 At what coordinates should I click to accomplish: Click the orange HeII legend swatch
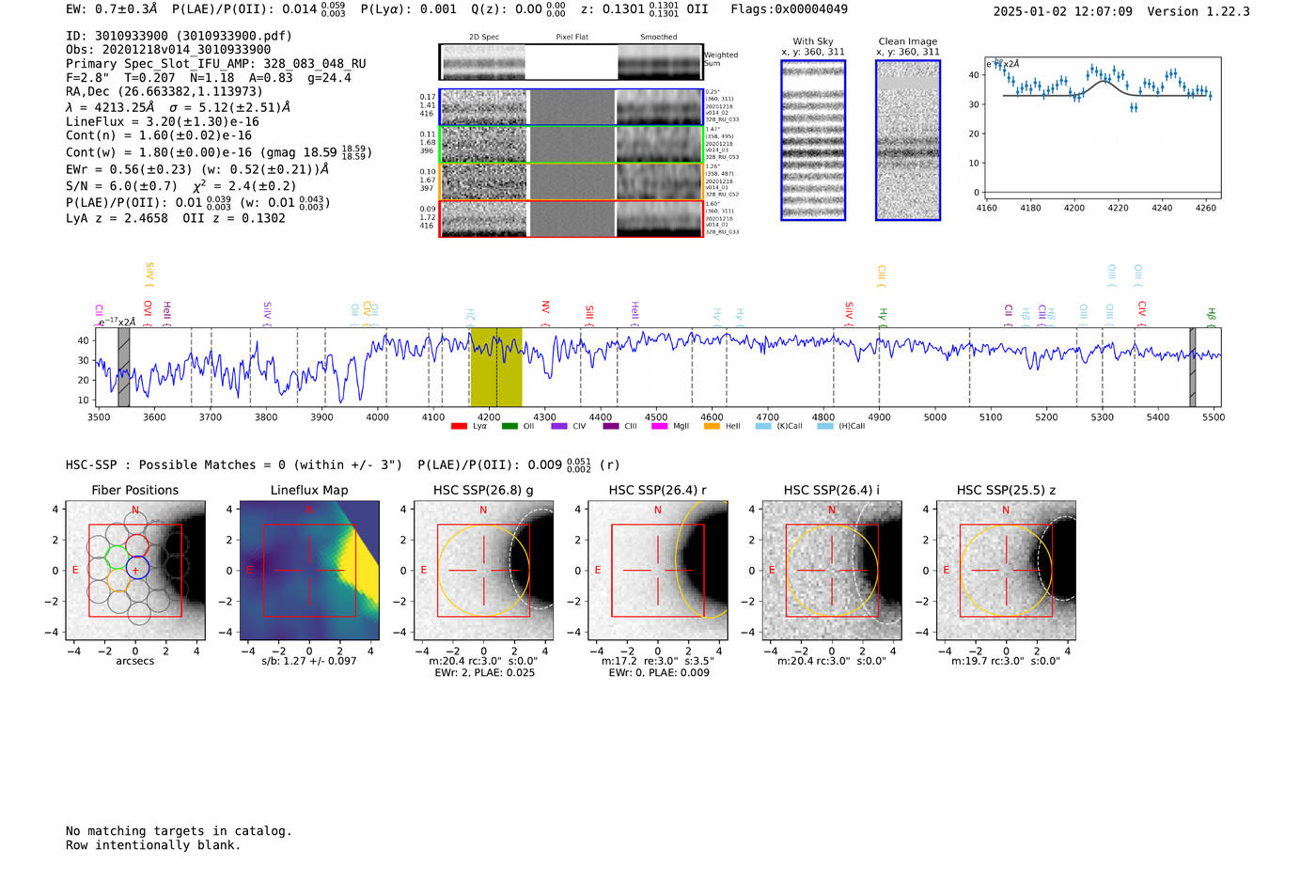tap(712, 427)
